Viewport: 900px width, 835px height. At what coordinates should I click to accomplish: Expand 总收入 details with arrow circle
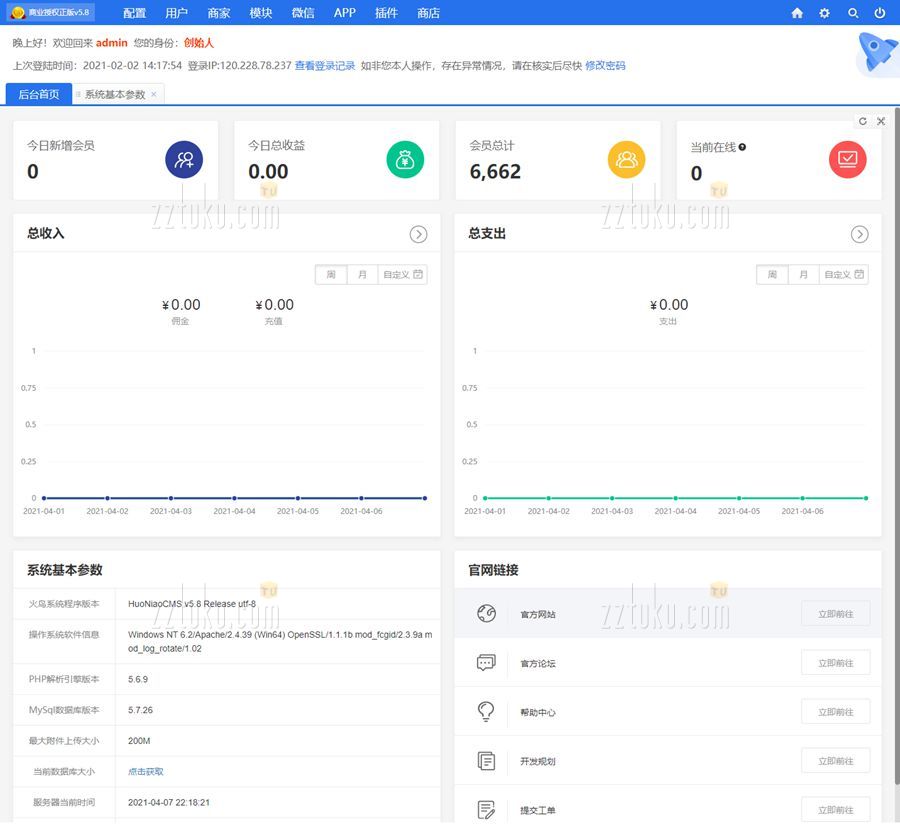tap(418, 234)
